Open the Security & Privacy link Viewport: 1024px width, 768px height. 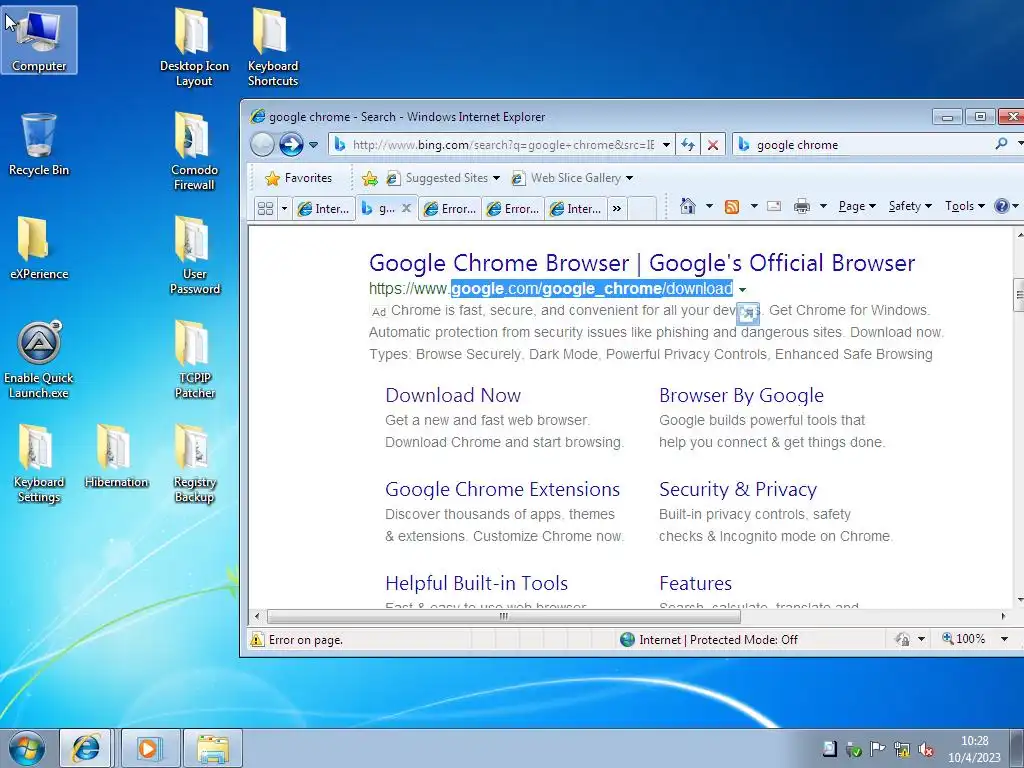738,490
